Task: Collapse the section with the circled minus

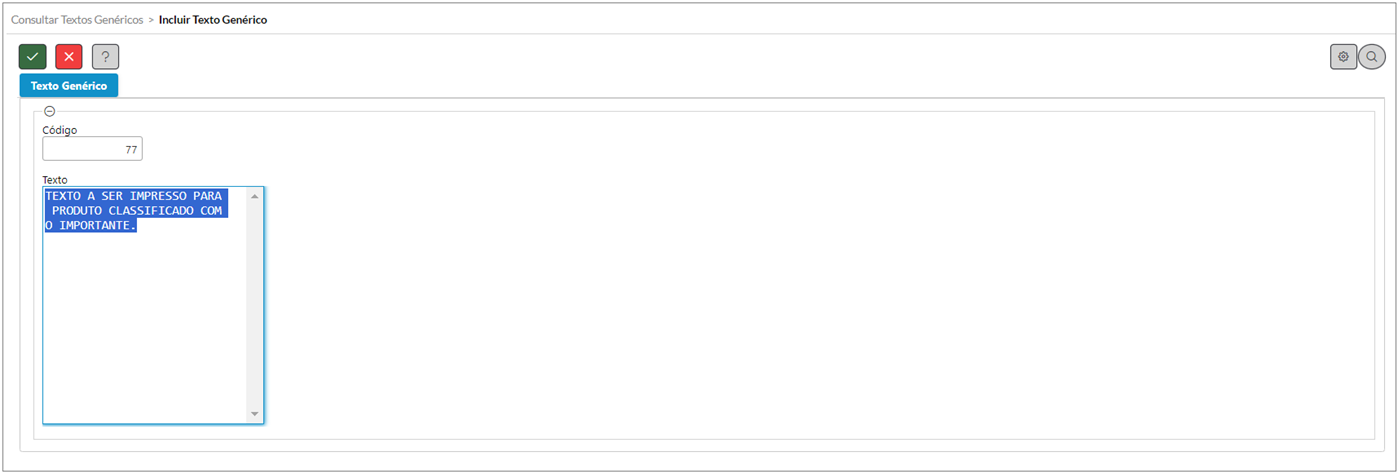Action: point(50,111)
